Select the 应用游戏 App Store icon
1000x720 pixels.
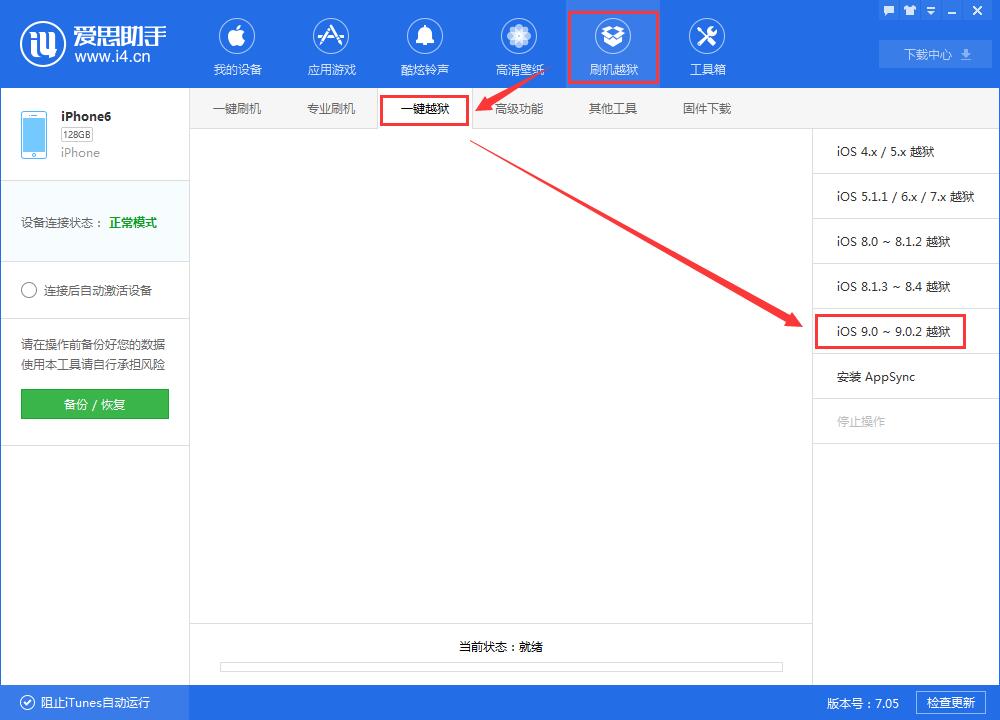click(x=331, y=45)
